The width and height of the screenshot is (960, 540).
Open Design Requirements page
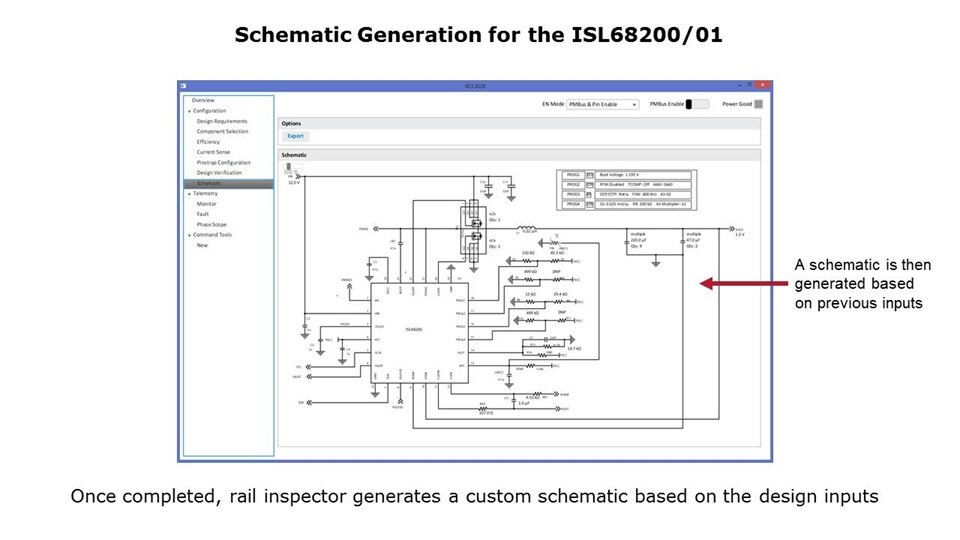[222, 121]
